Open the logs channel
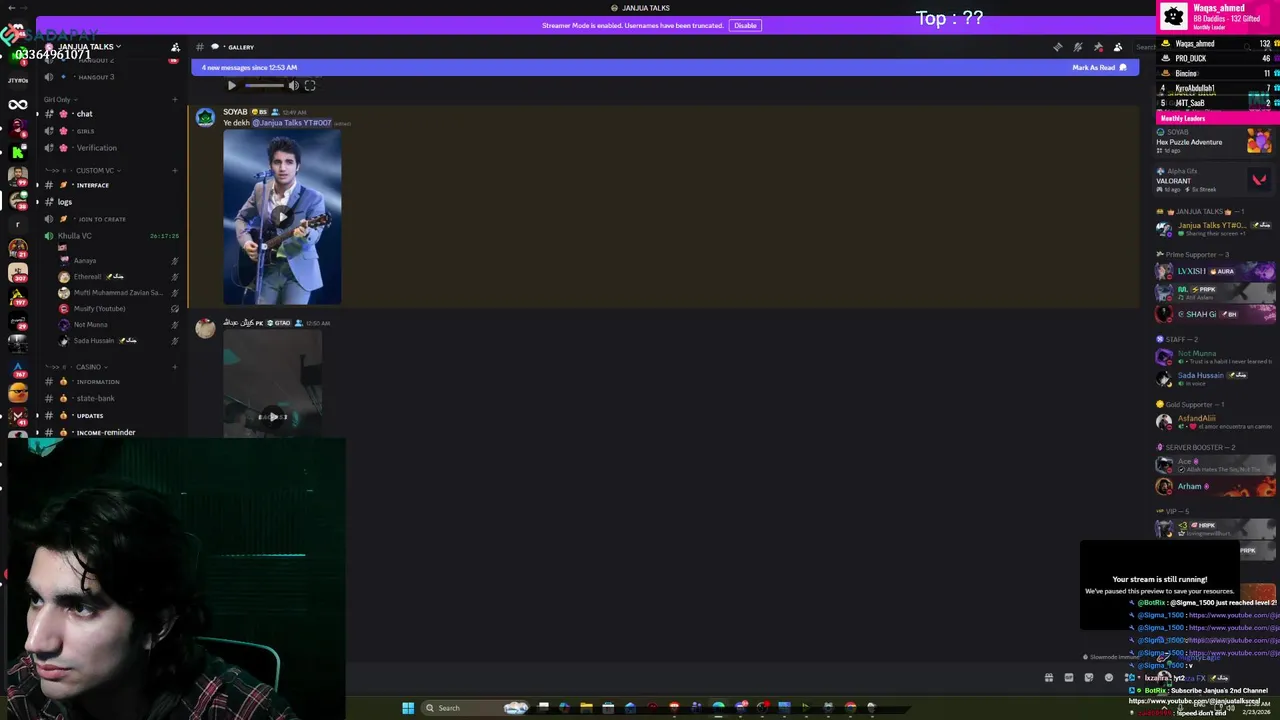The width and height of the screenshot is (1280, 720). tap(65, 202)
